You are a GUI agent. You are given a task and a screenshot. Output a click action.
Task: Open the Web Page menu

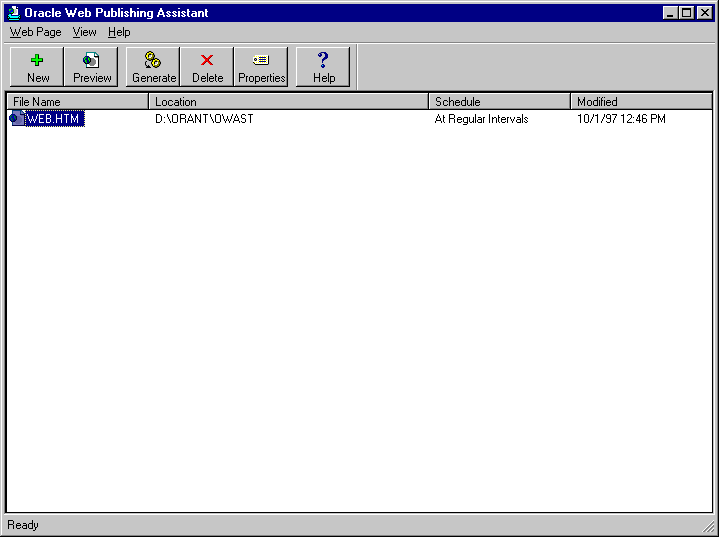point(35,32)
